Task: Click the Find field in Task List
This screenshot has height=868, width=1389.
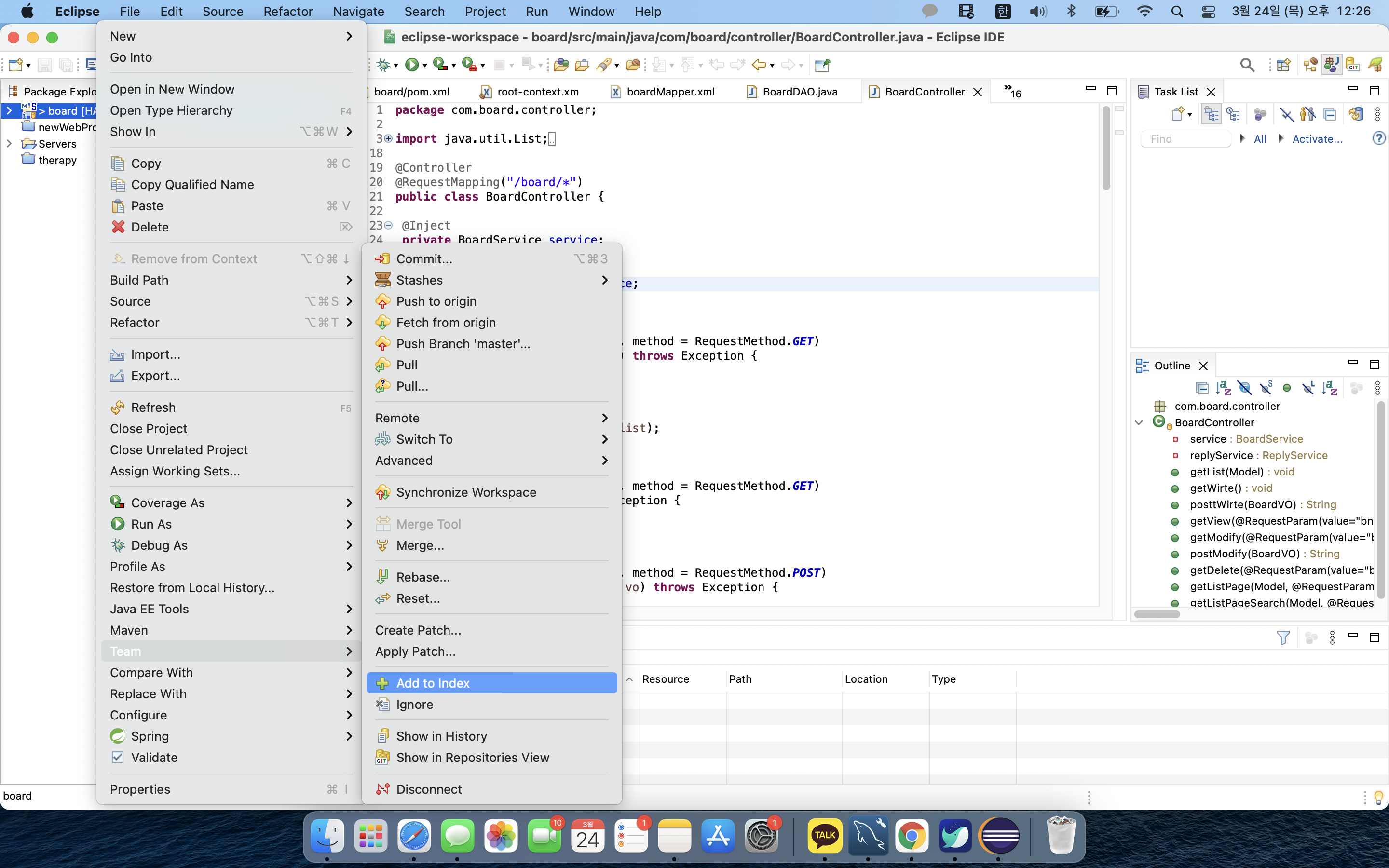Action: coord(1185,139)
